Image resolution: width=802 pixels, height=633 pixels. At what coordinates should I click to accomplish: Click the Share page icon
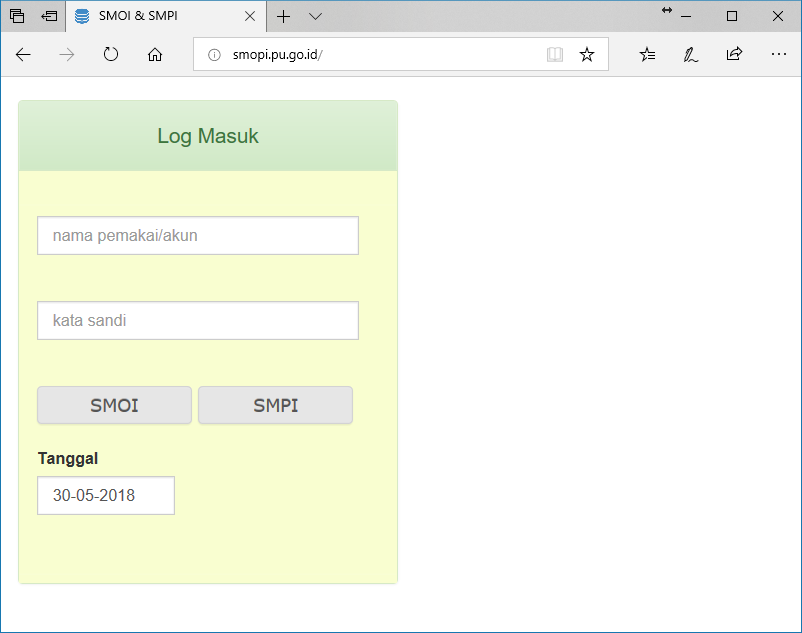[734, 55]
